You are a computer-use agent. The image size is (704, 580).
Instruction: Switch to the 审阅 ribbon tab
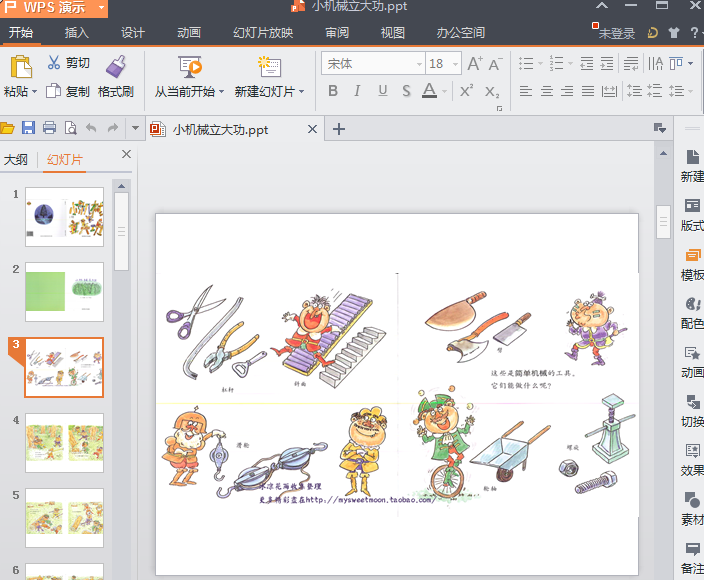[x=337, y=33]
